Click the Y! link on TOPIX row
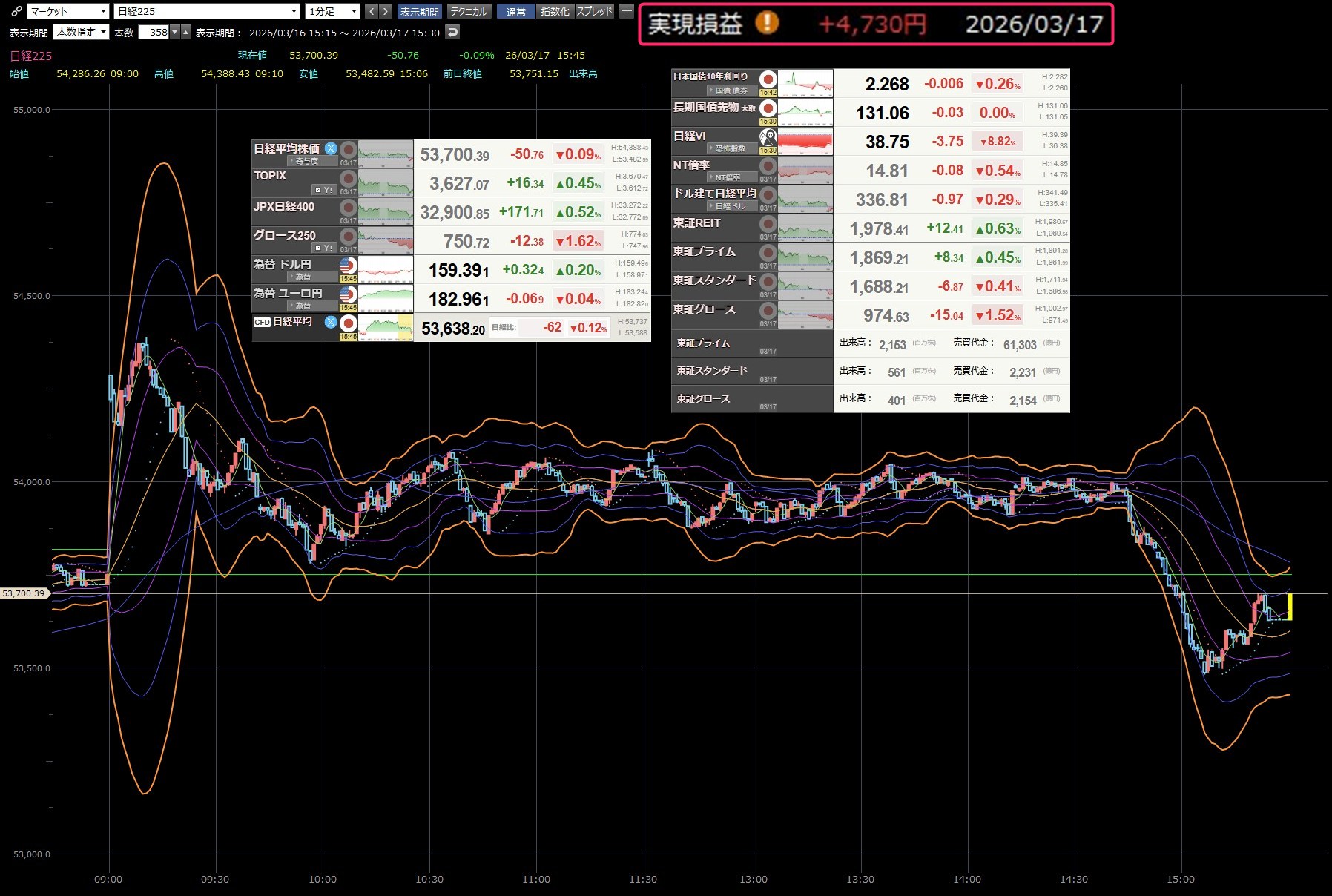 [324, 190]
